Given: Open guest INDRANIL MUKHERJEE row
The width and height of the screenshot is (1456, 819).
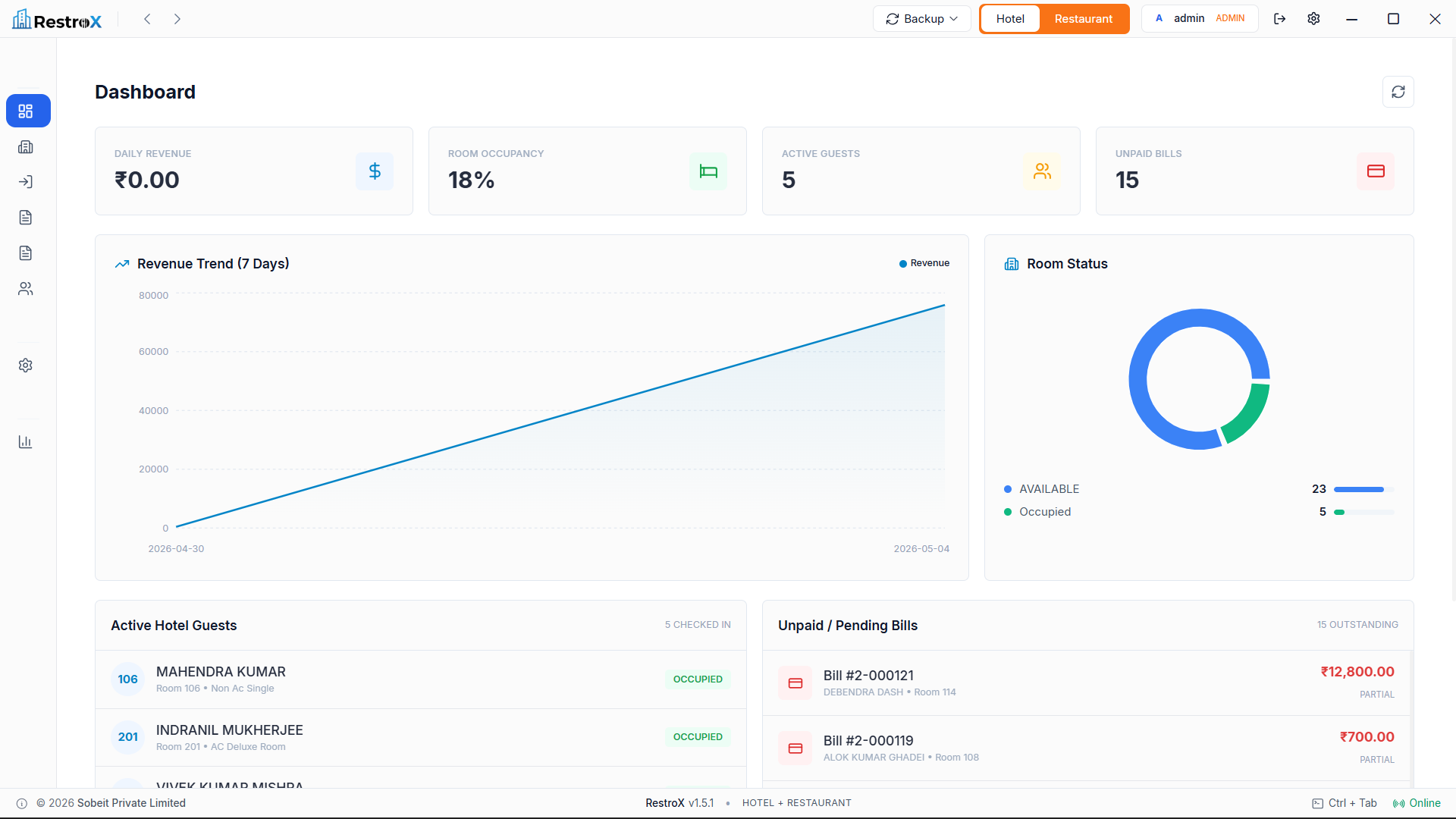Looking at the screenshot, I should point(421,737).
